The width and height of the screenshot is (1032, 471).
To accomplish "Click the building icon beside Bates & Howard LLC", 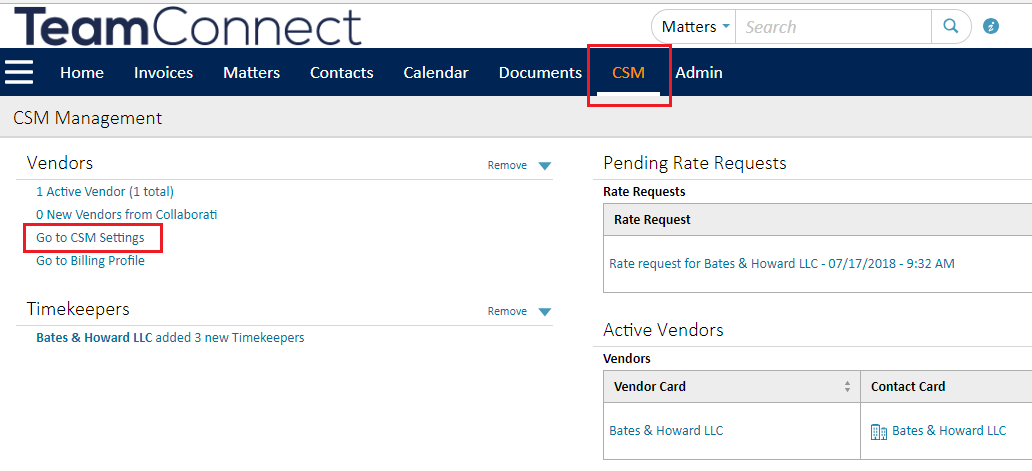I will [879, 432].
